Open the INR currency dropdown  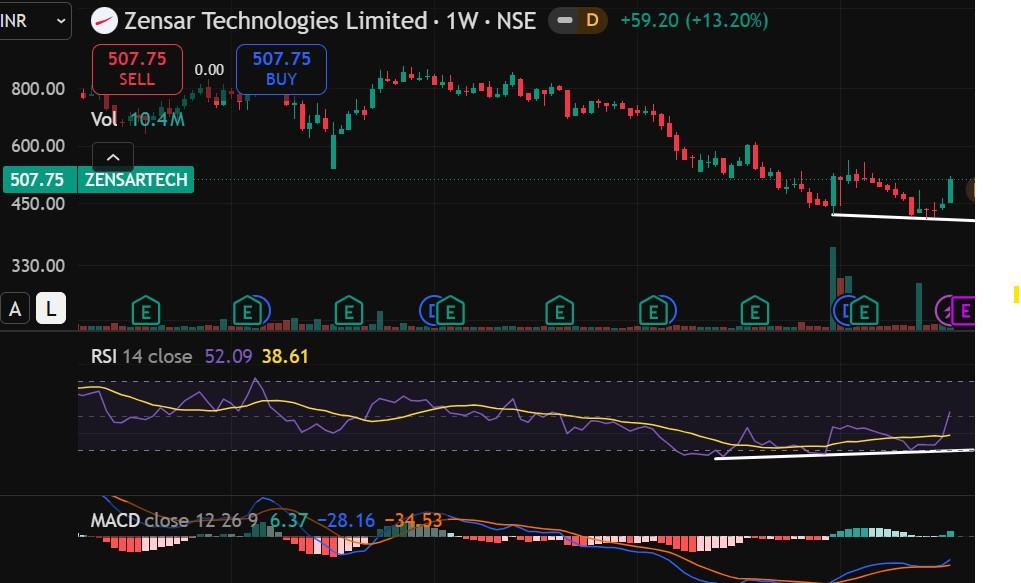tap(34, 21)
